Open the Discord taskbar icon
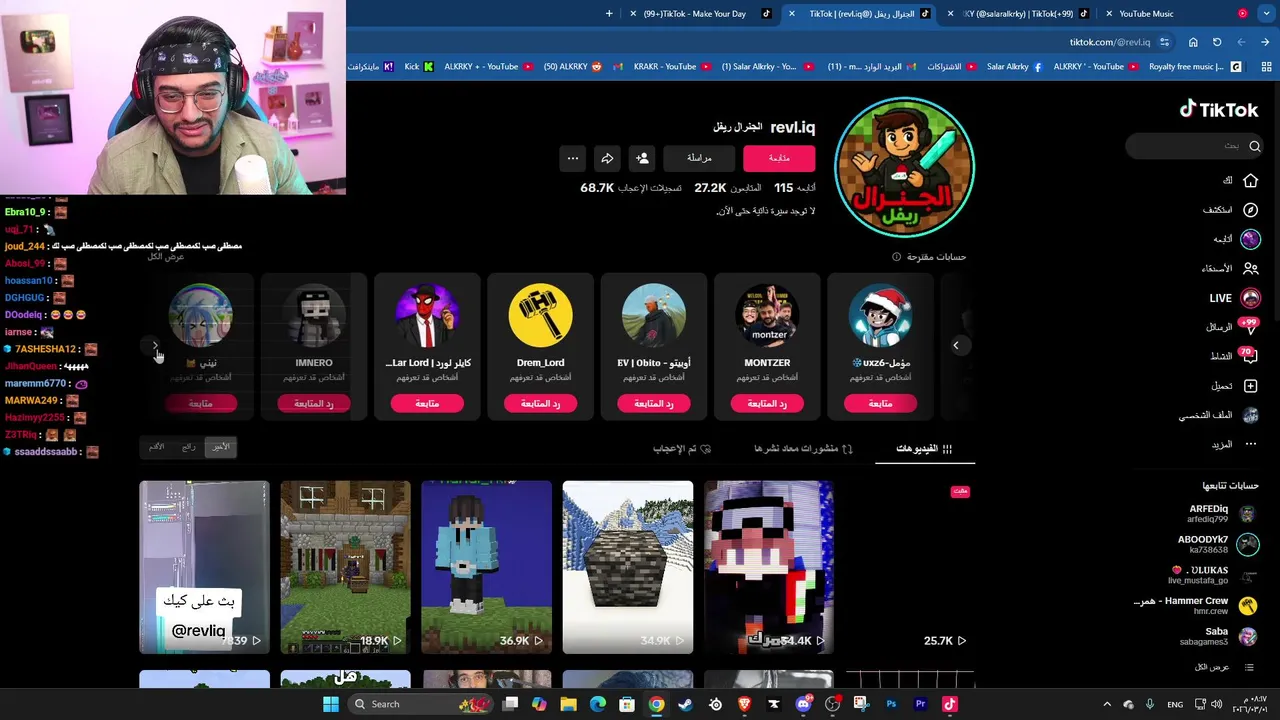The image size is (1280, 720). tap(803, 704)
